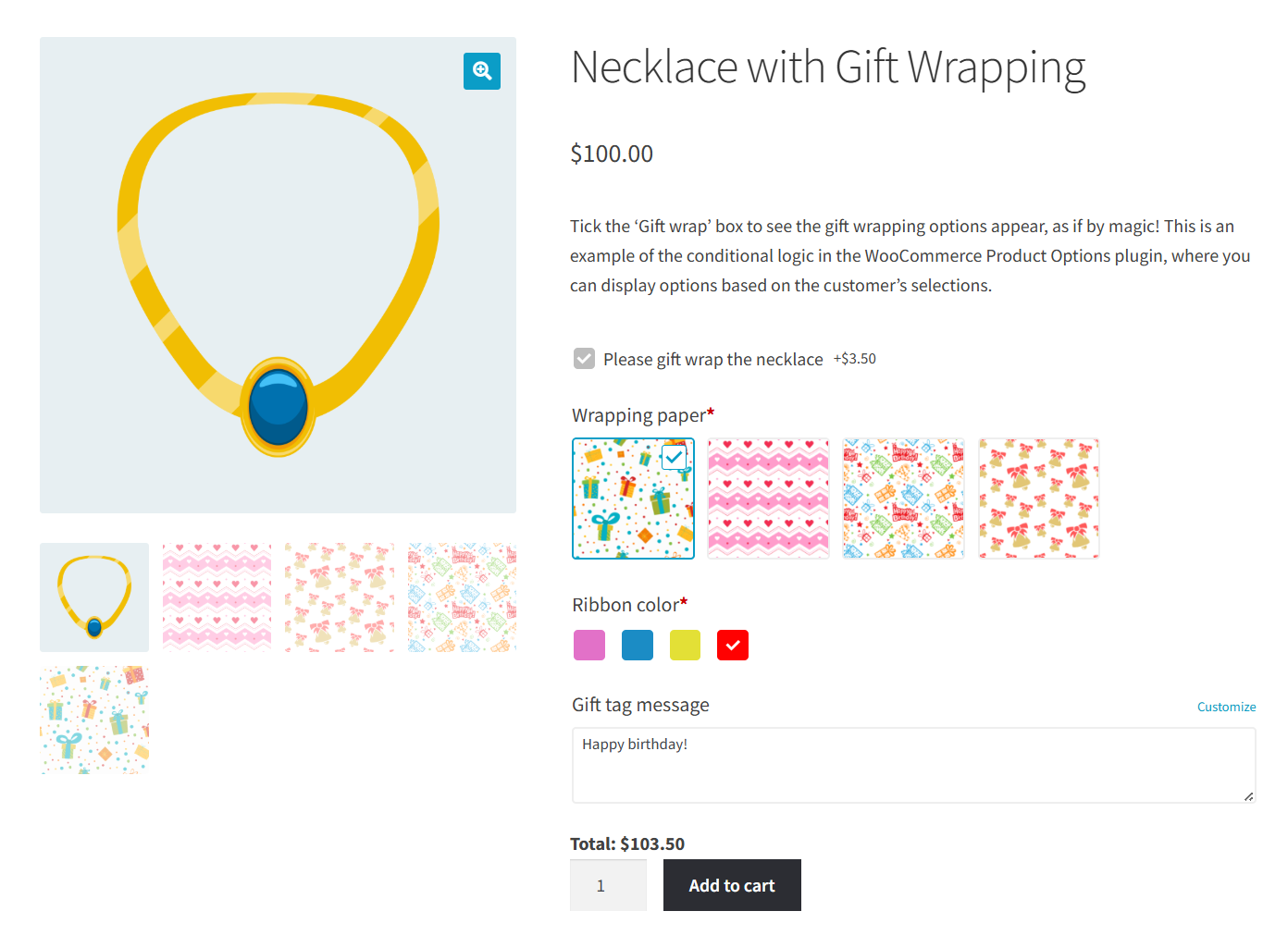Image resolution: width=1288 pixels, height=948 pixels.
Task: View the bells pattern thumbnail
Action: [339, 597]
